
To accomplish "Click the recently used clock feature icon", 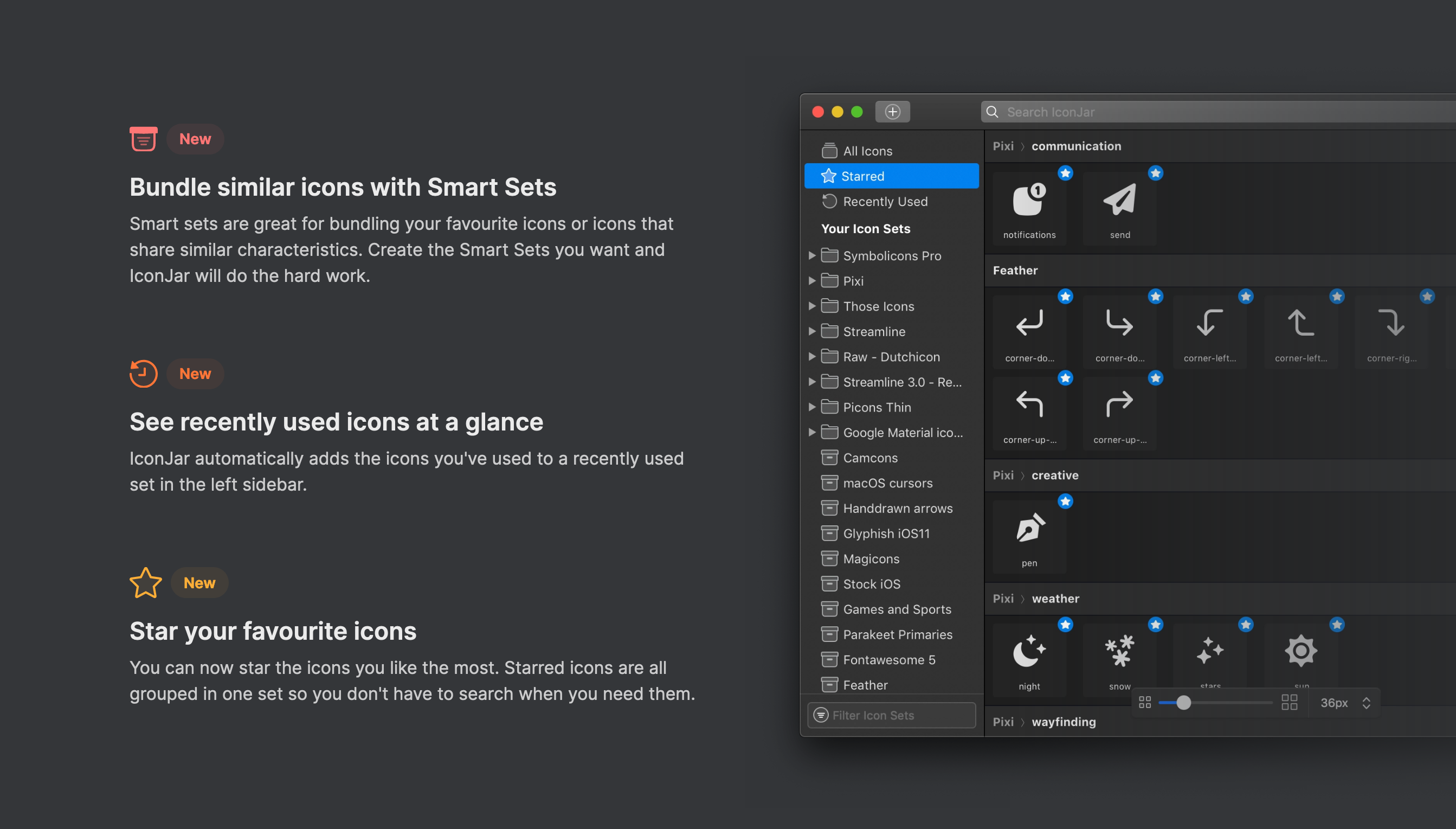I will (x=144, y=374).
